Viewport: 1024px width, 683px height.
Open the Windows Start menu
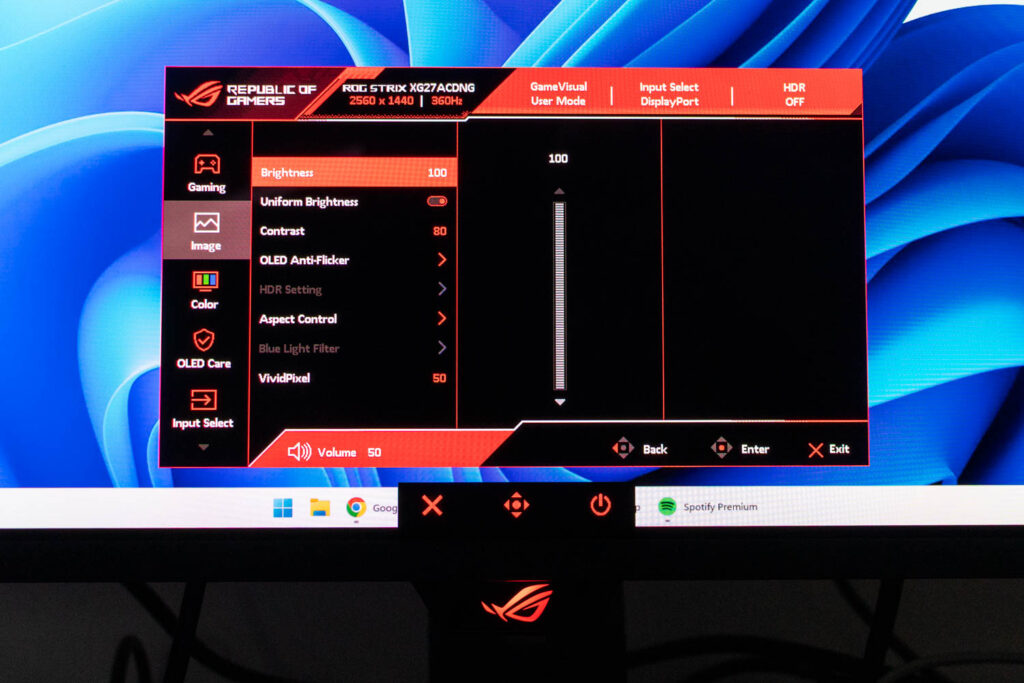[283, 507]
